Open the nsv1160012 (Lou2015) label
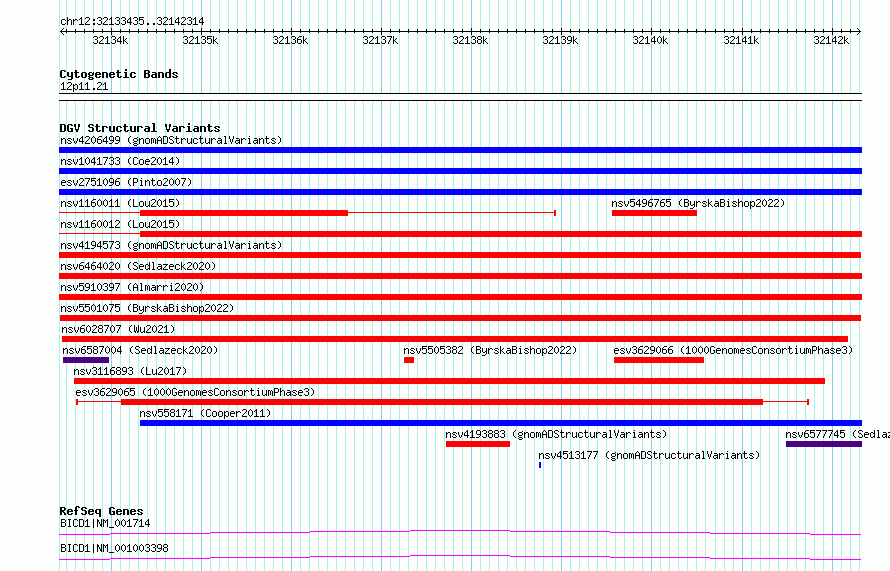This screenshot has width=890, height=571. click(x=120, y=224)
